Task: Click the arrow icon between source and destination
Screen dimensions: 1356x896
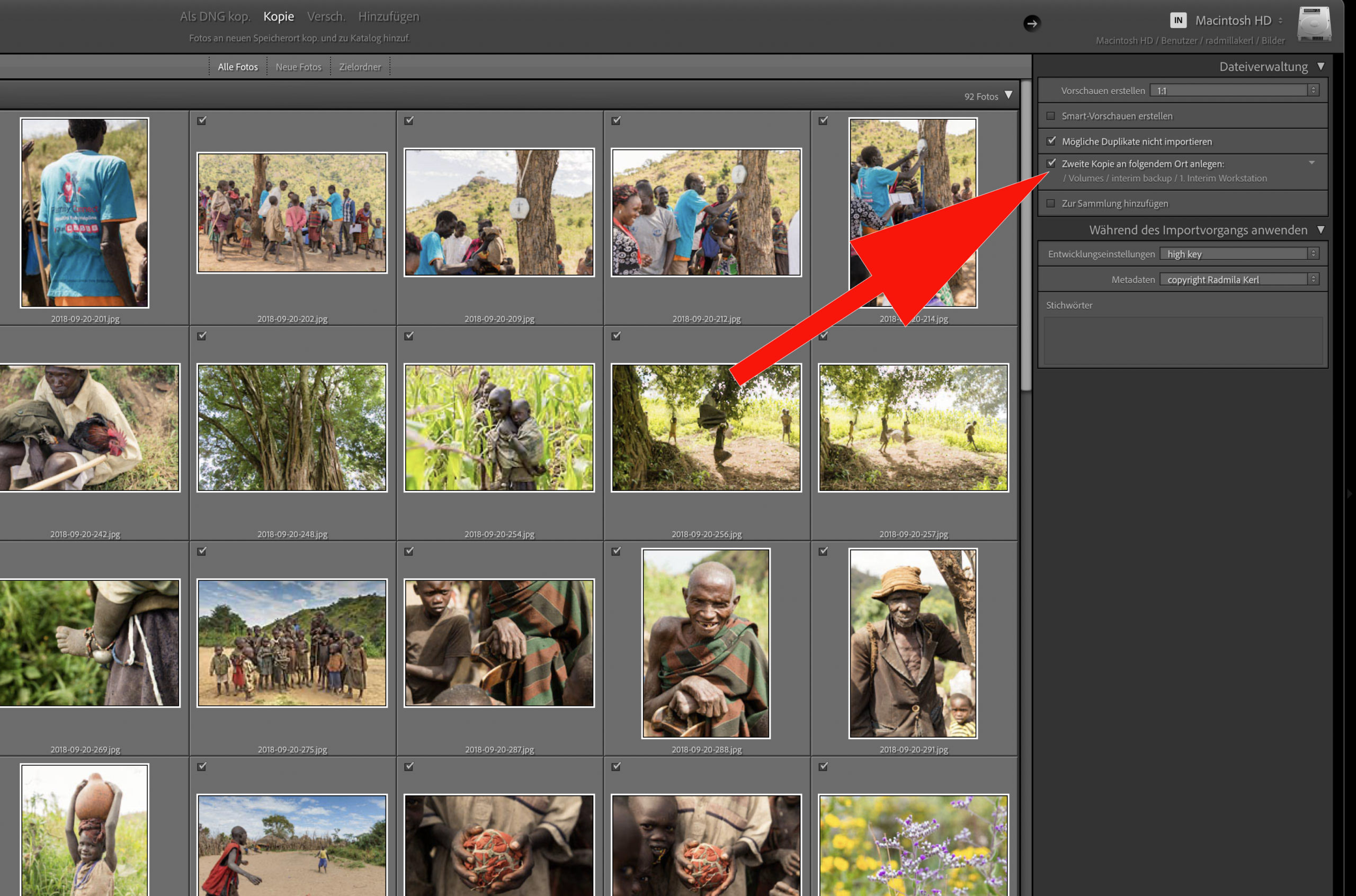Action: 1031,23
